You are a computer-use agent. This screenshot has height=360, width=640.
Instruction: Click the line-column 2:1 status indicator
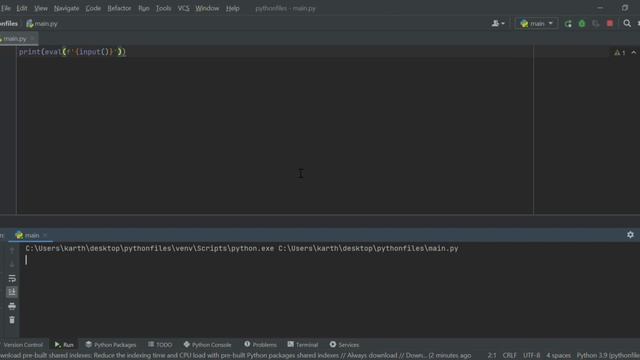(x=492, y=356)
